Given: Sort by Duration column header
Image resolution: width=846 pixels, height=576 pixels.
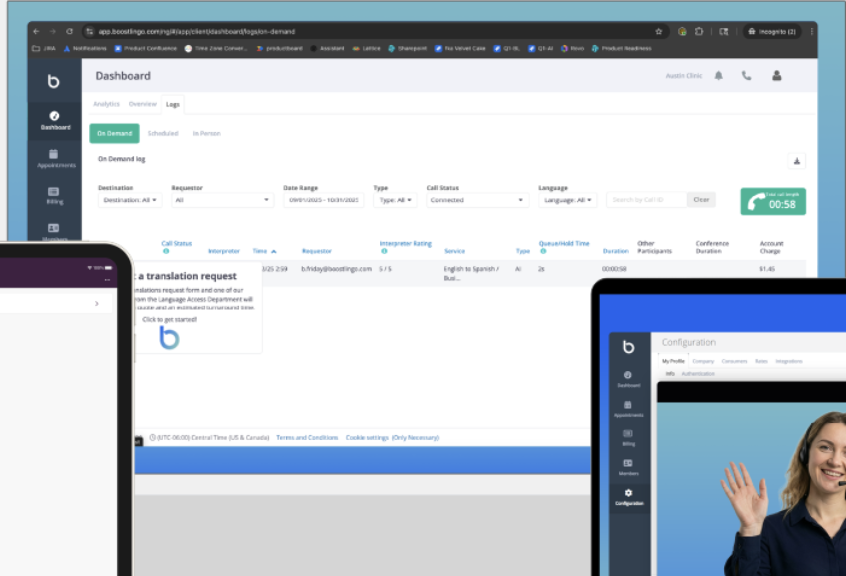Looking at the screenshot, I should pyautogui.click(x=616, y=251).
